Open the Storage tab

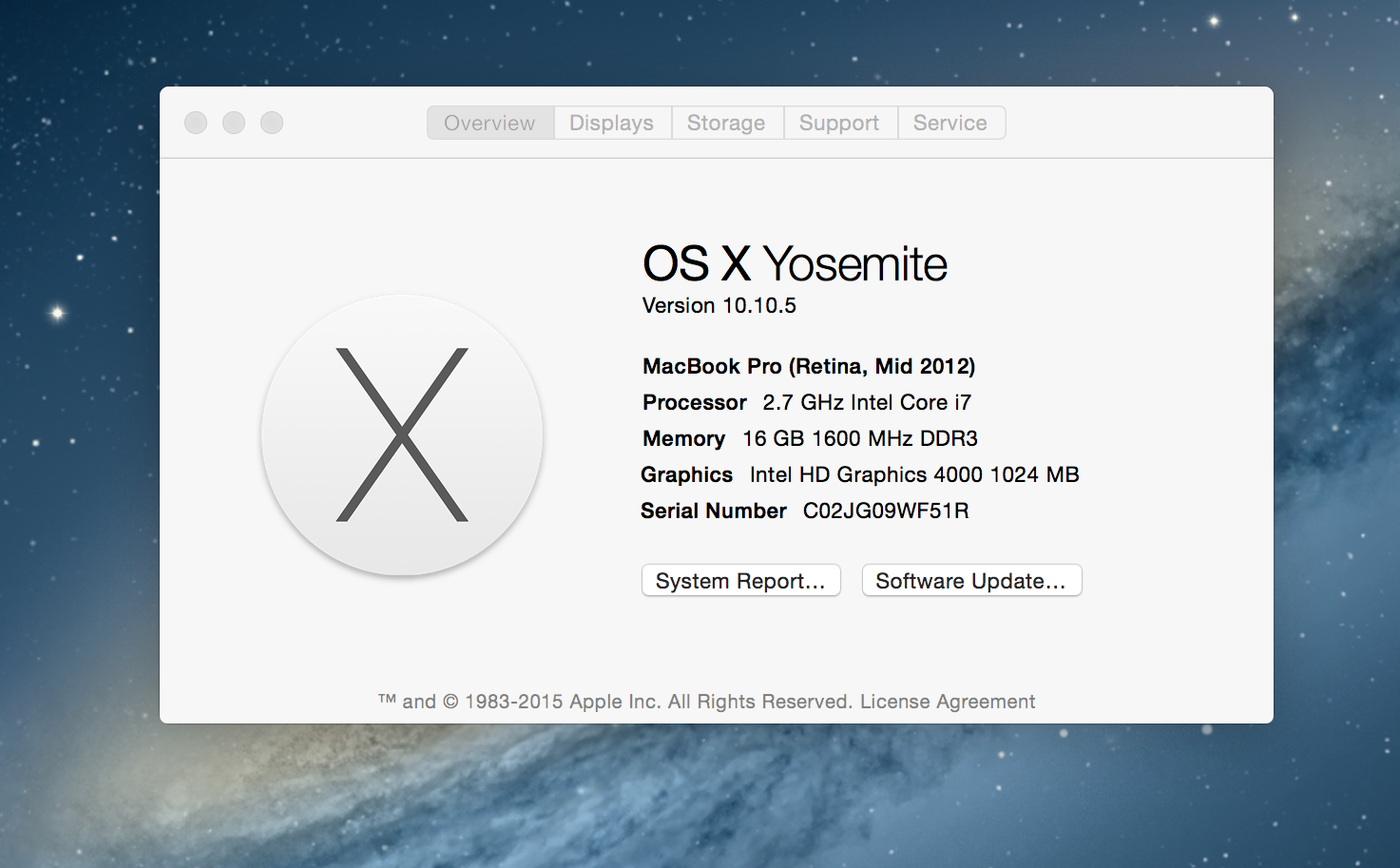726,123
